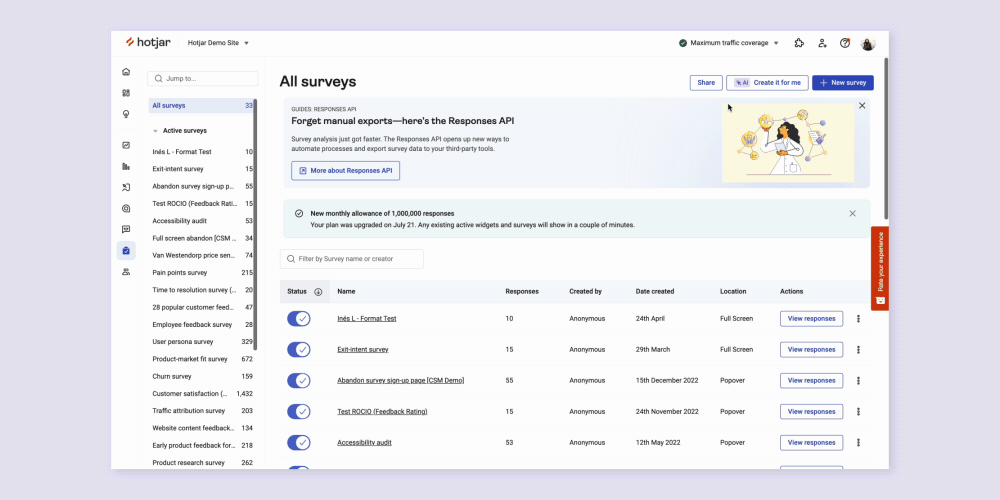The image size is (1000, 500).
Task: Dismiss the monthly allowance notification
Action: pyautogui.click(x=853, y=214)
